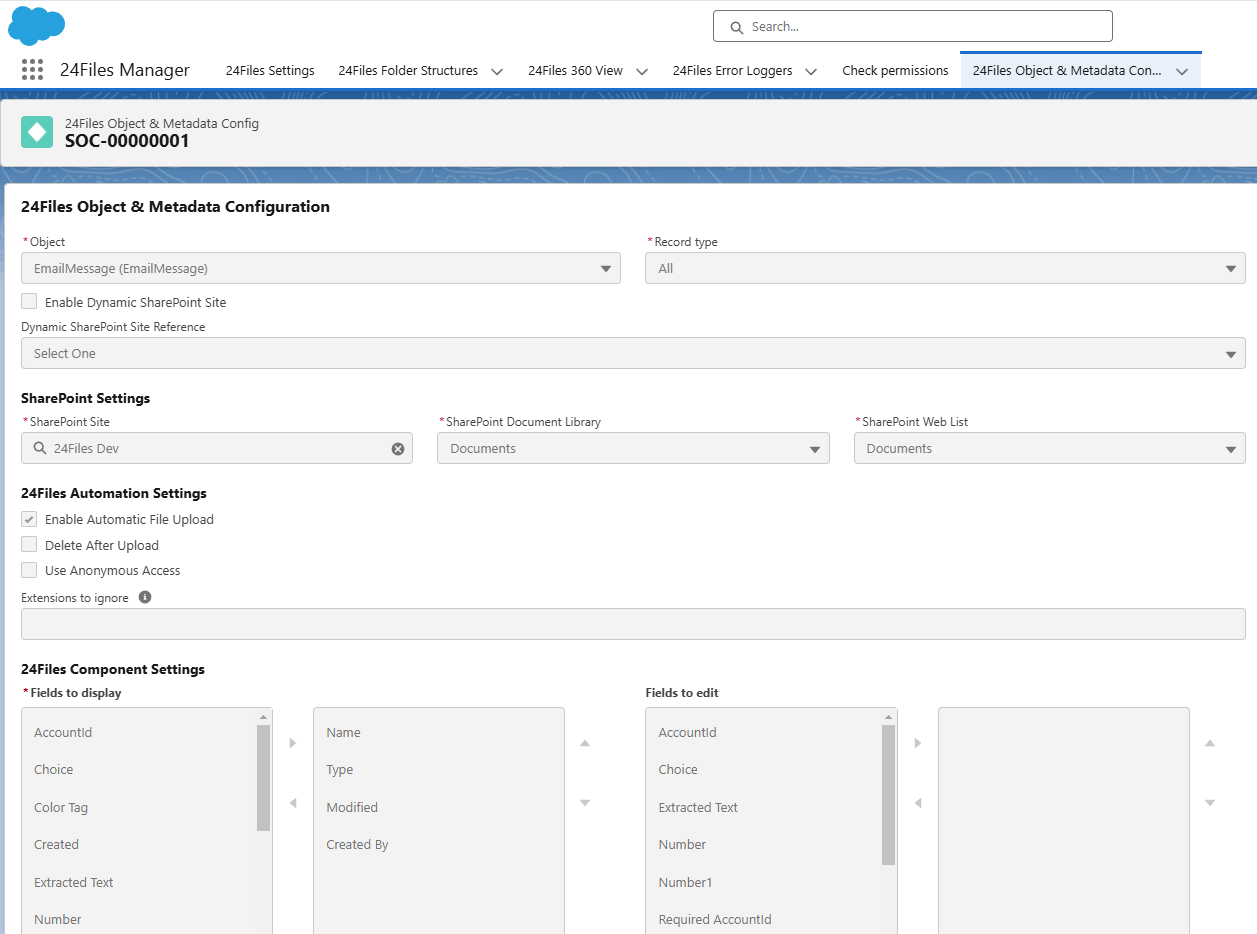Click the Salesforce cloud logo
The image size is (1257, 934).
36,25
